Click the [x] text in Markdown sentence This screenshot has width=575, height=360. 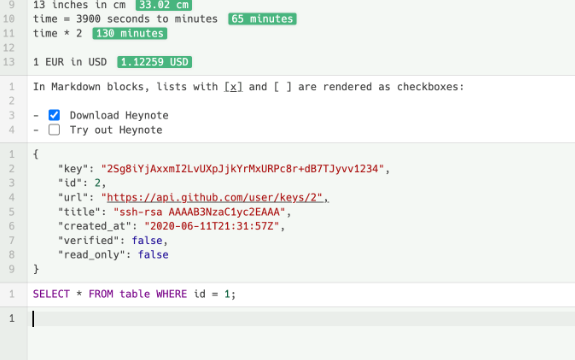click(x=233, y=87)
